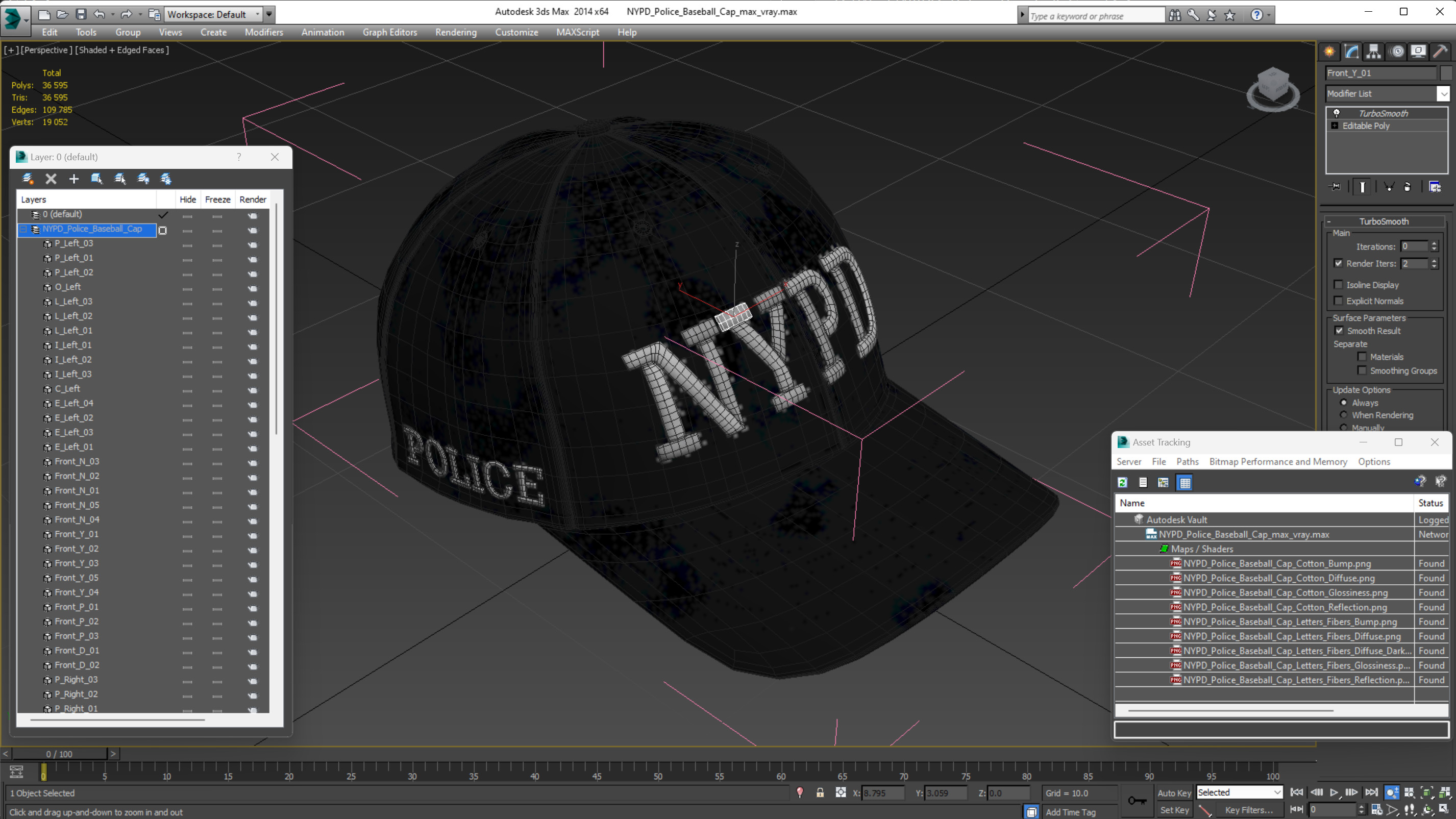
Task: Open the Selected key filter dropdown
Action: 1277,792
